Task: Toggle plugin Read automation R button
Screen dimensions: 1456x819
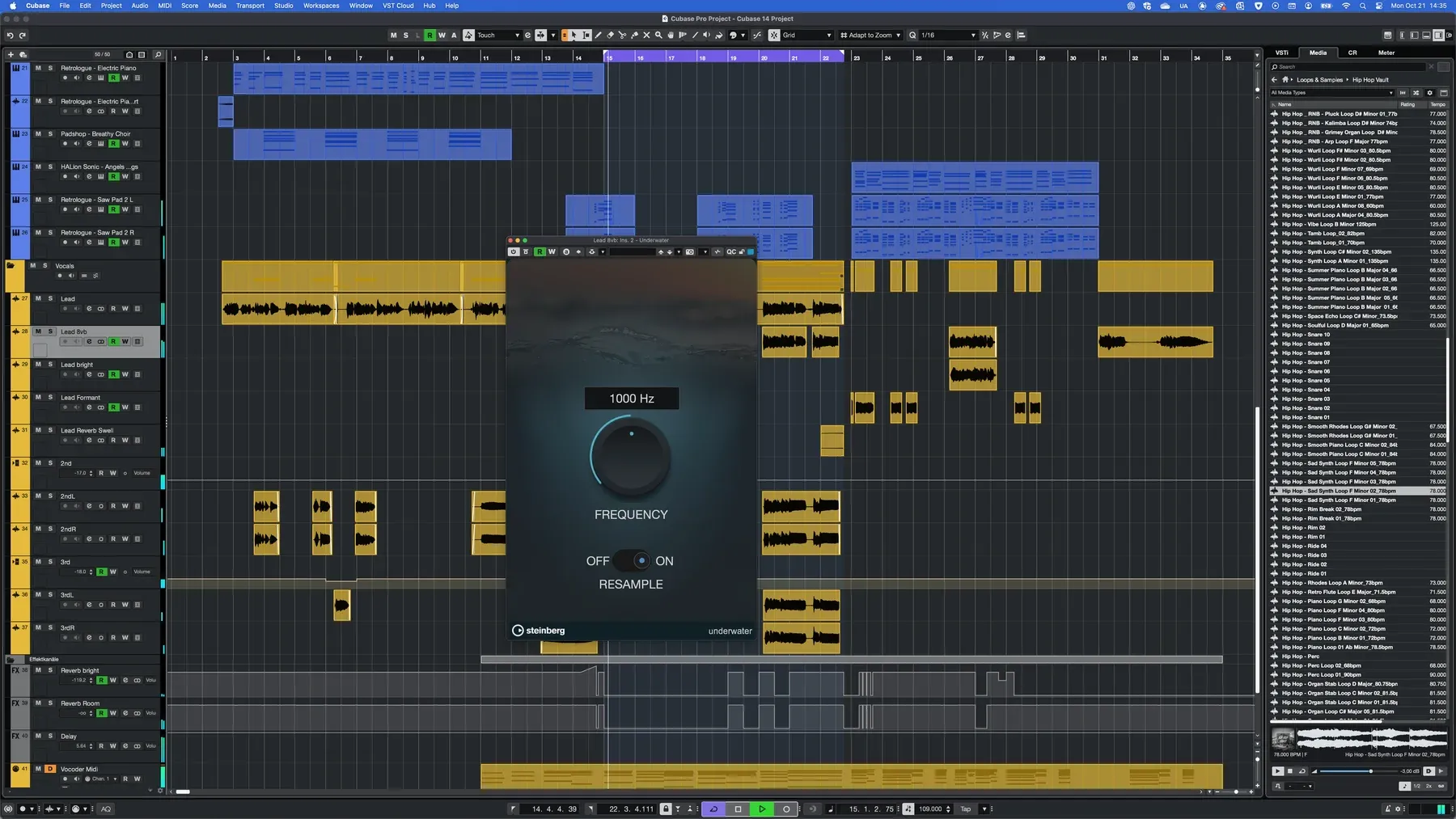Action: 540,251
